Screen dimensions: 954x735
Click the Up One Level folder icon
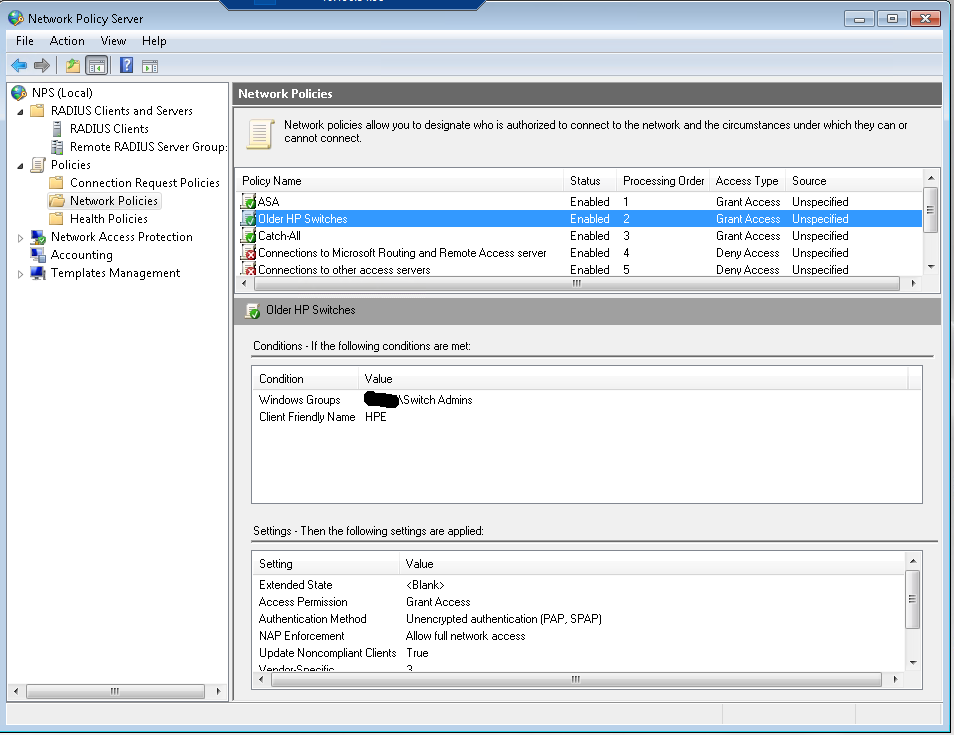coord(72,66)
